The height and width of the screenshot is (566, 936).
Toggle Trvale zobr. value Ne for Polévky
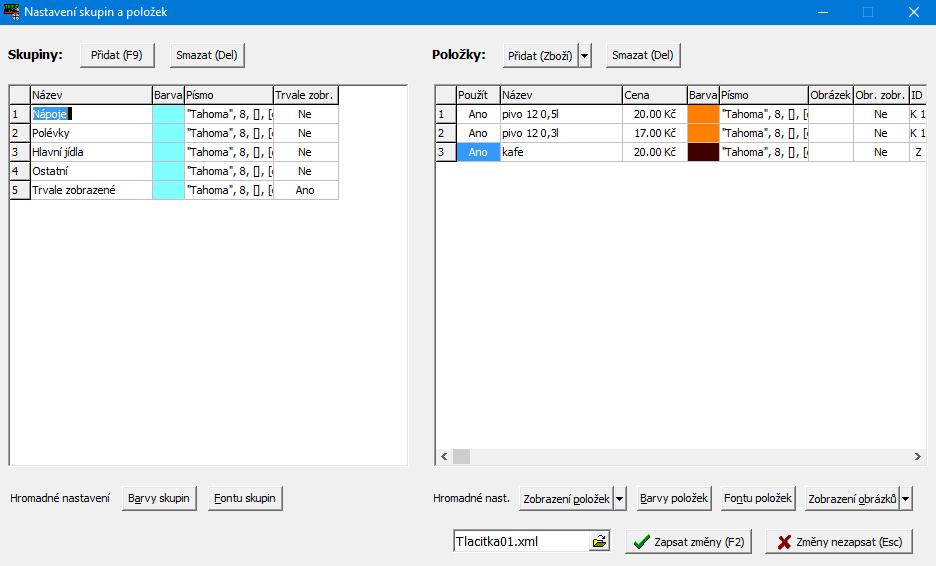pos(306,133)
